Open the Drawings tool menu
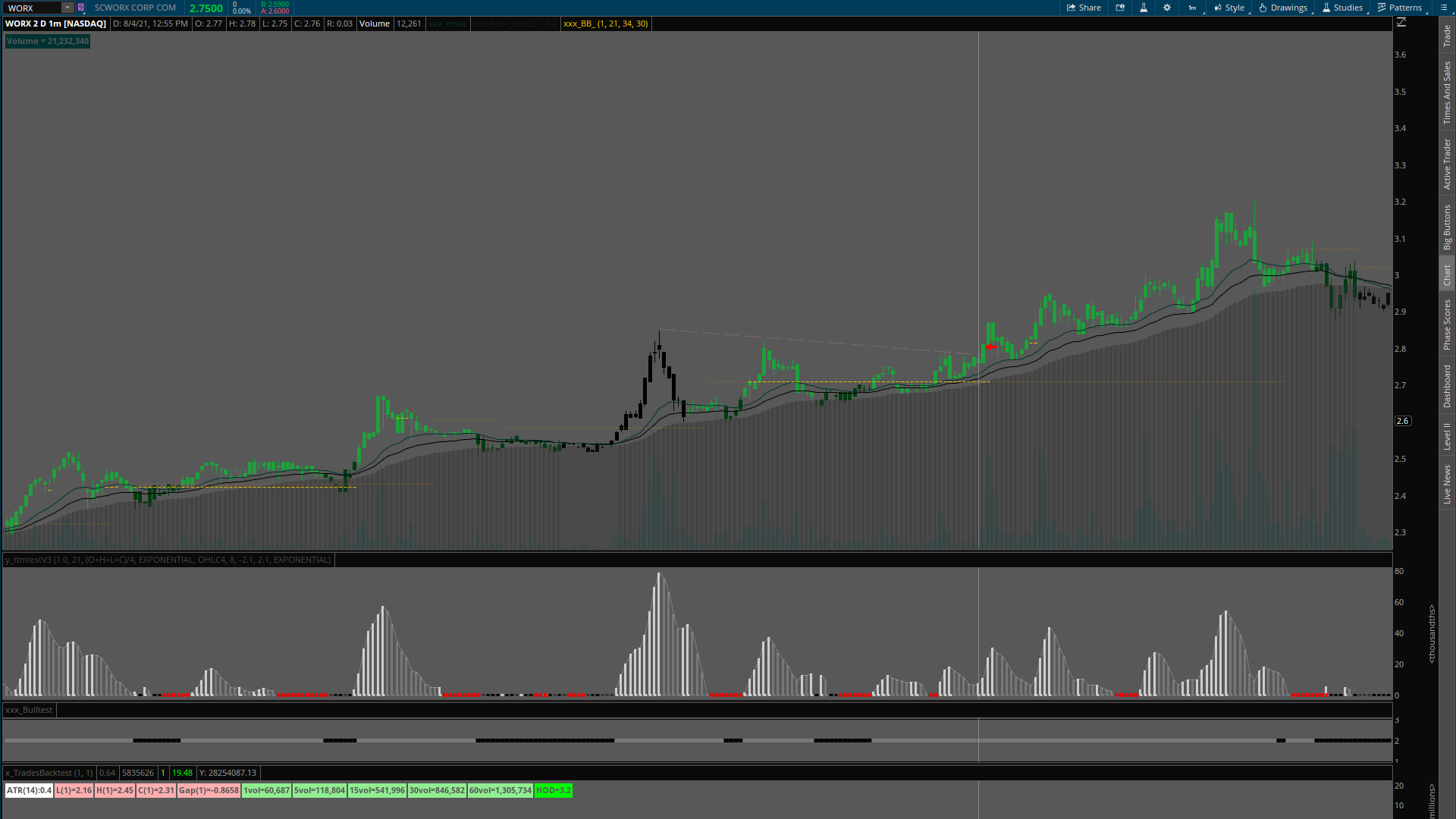The width and height of the screenshot is (1456, 819). tap(1283, 8)
